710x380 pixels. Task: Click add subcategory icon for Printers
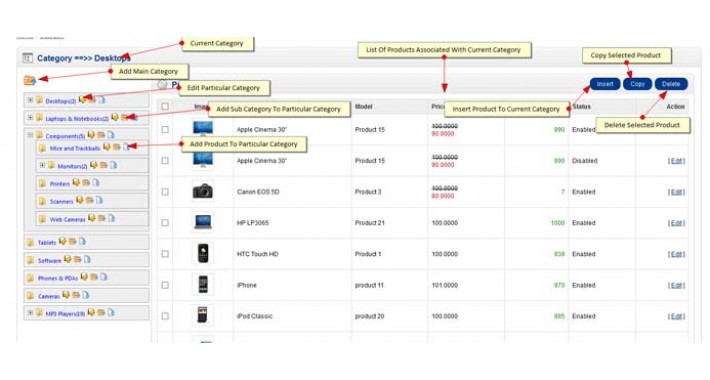tap(86, 183)
